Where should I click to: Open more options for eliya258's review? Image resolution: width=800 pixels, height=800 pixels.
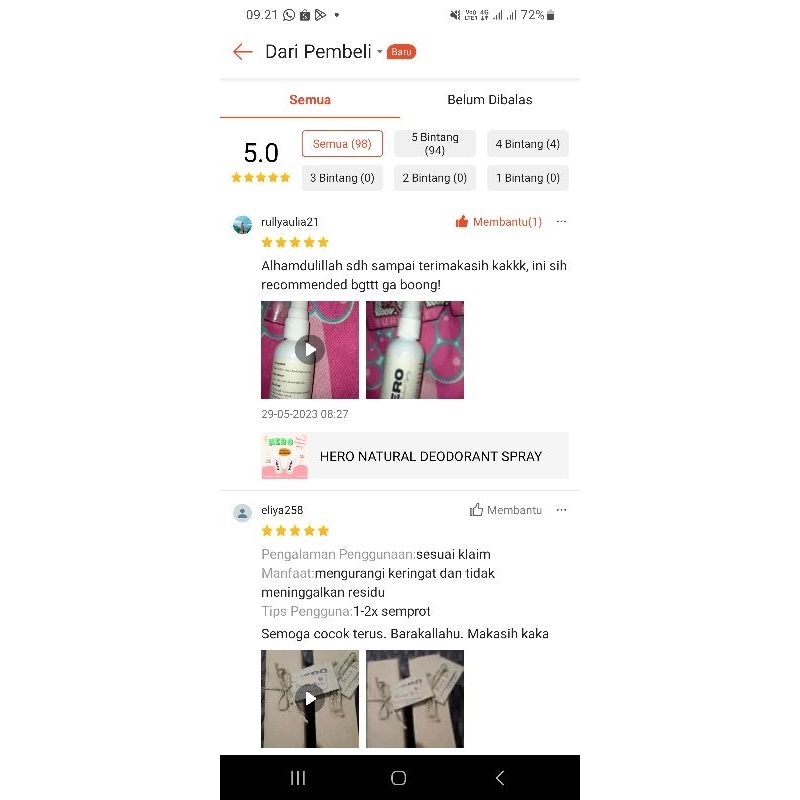point(561,510)
